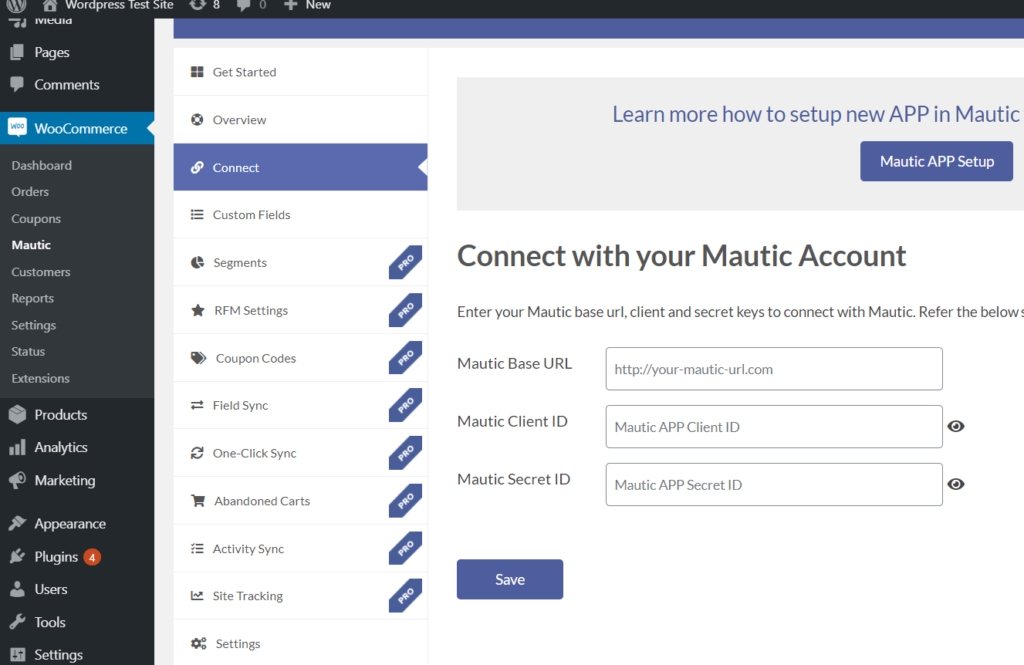Open the Activity Sync tab
The width and height of the screenshot is (1024, 665).
(300, 549)
